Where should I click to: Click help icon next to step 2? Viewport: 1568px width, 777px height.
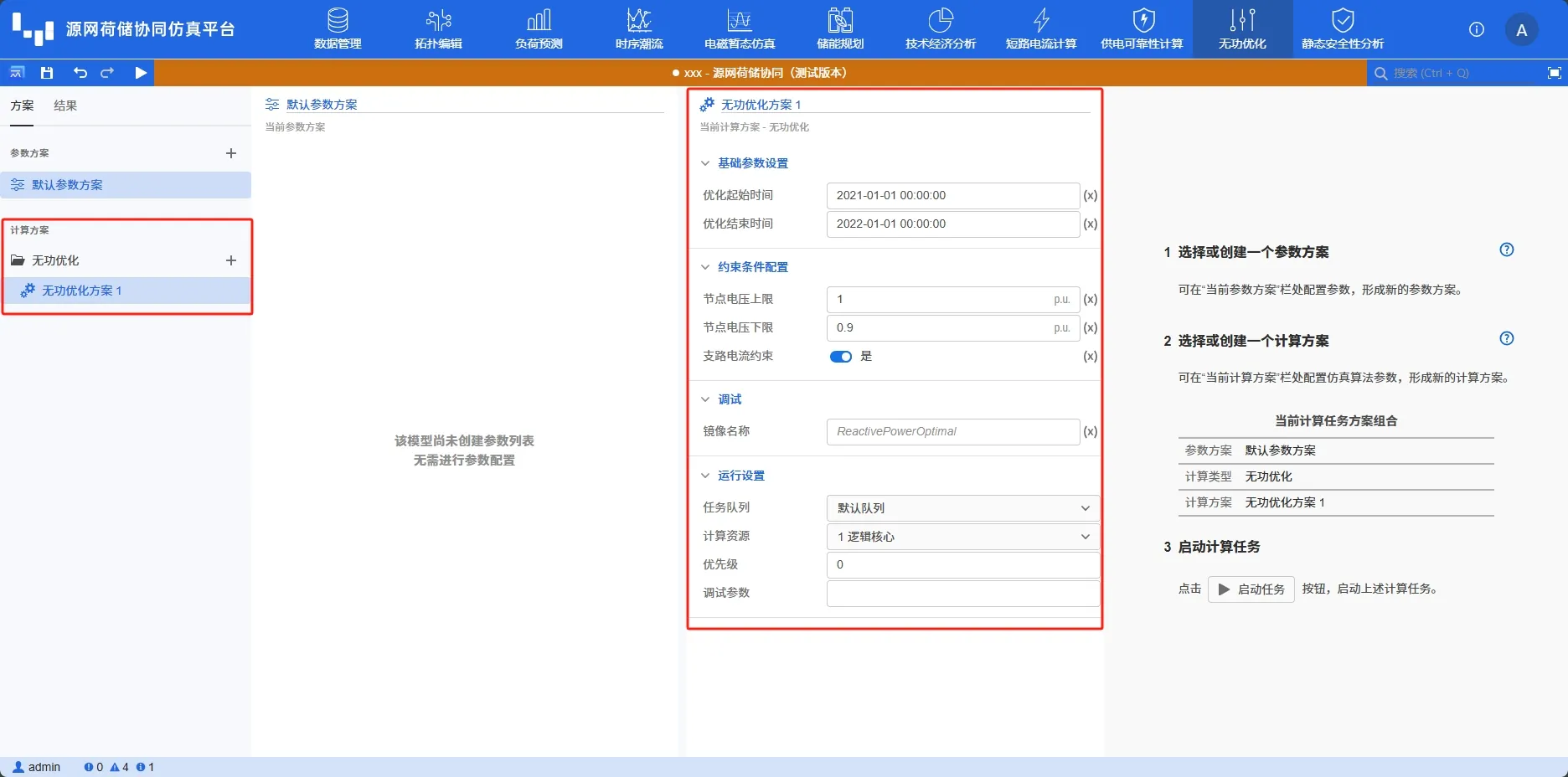coord(1506,338)
